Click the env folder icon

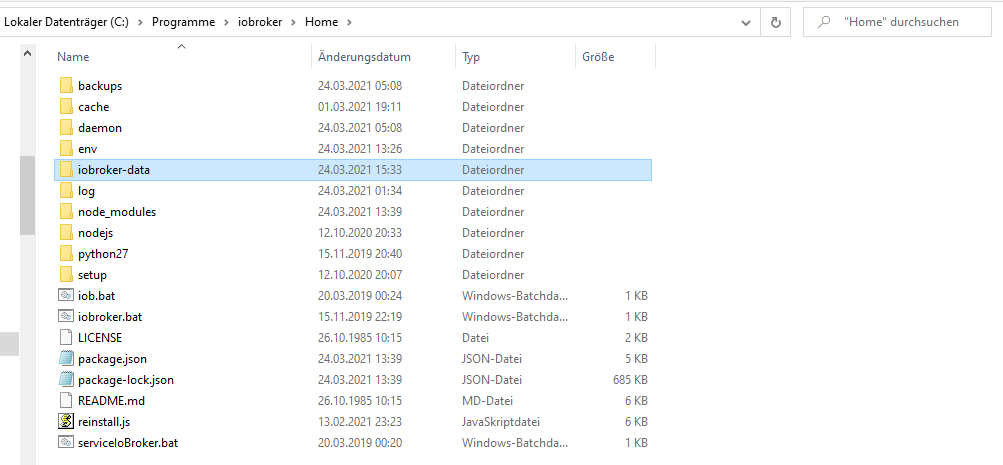66,149
